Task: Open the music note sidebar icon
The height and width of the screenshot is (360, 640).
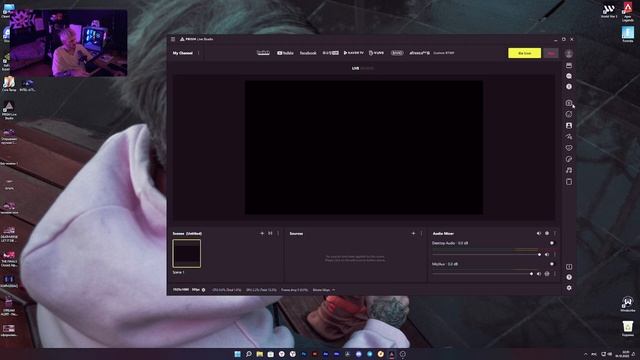Action: 569,170
